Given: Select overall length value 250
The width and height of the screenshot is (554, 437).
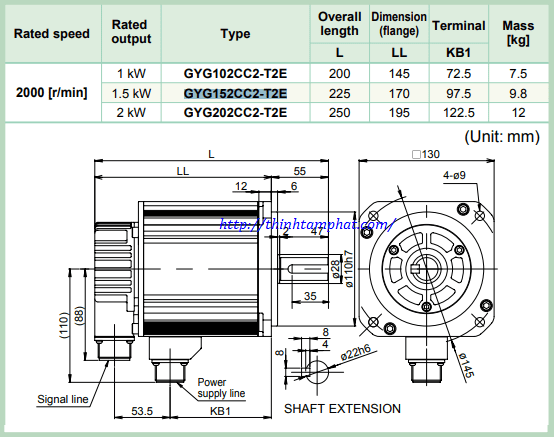Looking at the screenshot, I should point(340,113).
